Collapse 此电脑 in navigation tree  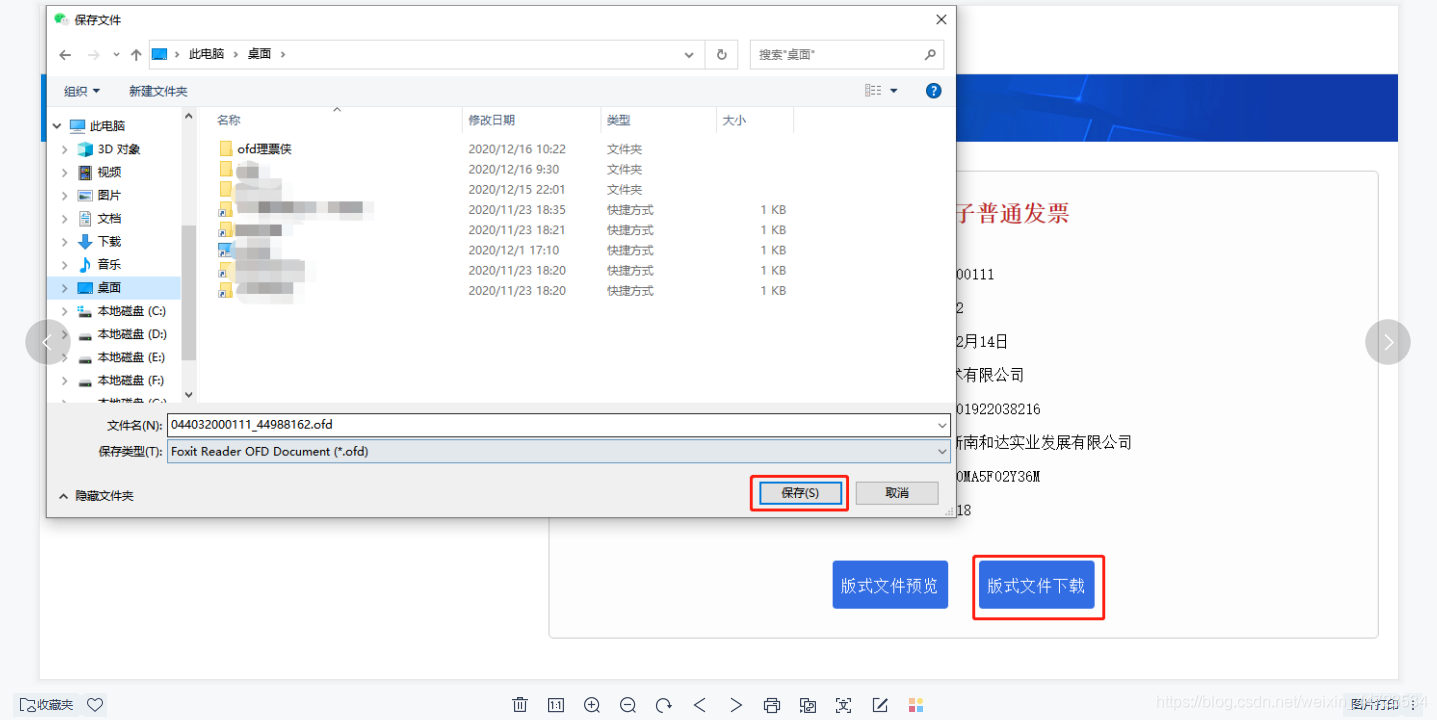(56, 126)
